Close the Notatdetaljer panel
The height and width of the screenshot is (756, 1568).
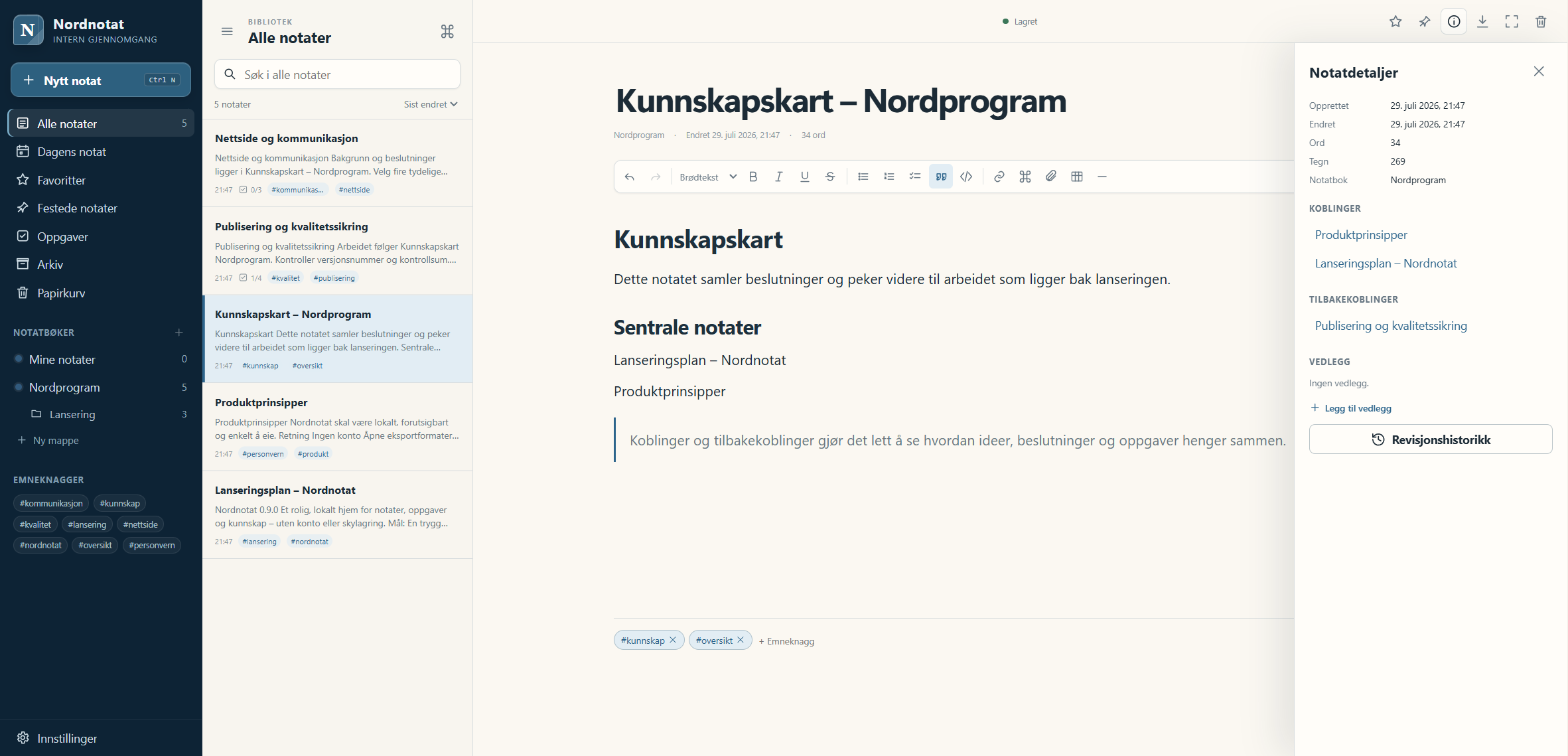coord(1539,72)
